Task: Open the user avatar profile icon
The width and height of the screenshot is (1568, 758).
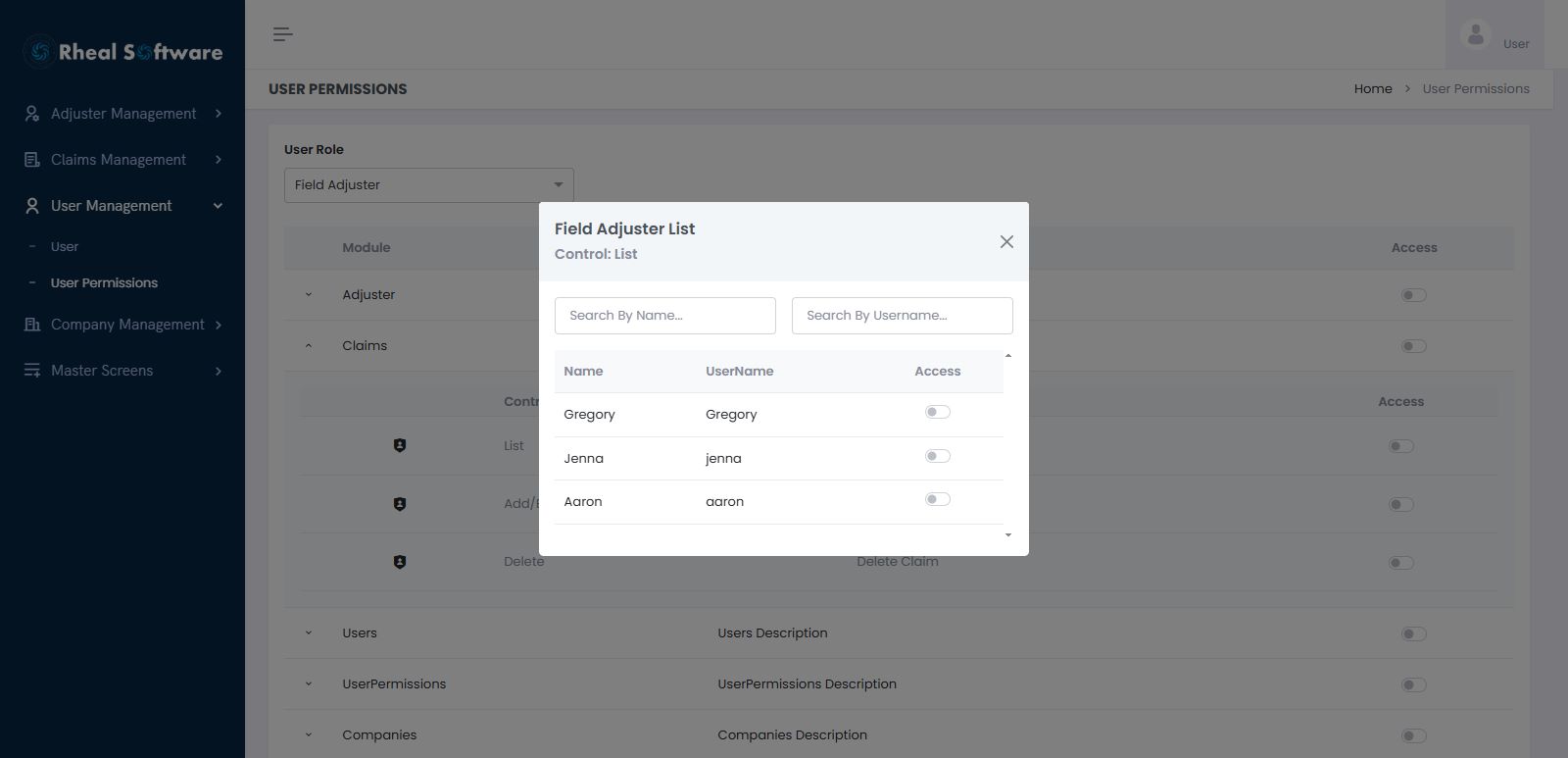Action: pyautogui.click(x=1475, y=34)
